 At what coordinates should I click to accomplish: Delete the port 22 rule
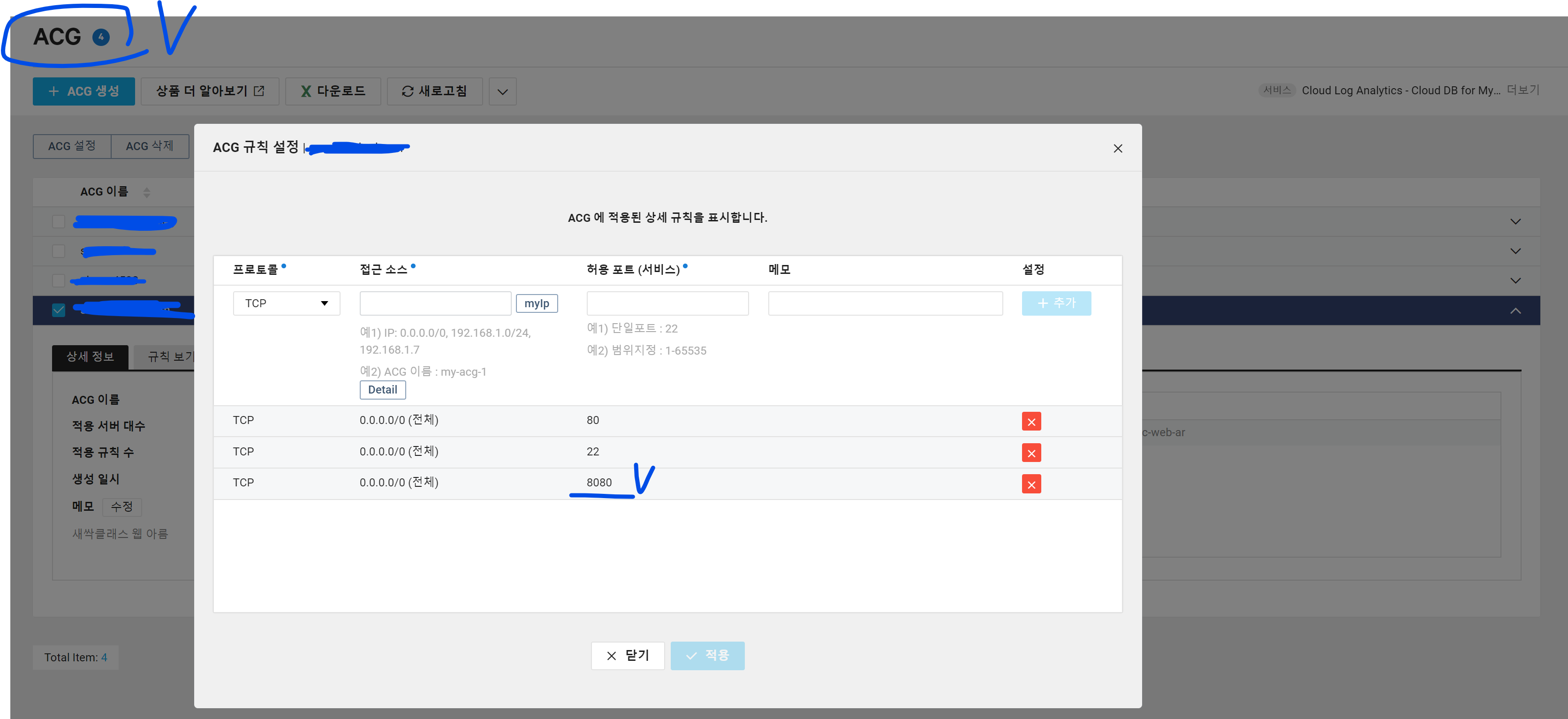(1031, 453)
